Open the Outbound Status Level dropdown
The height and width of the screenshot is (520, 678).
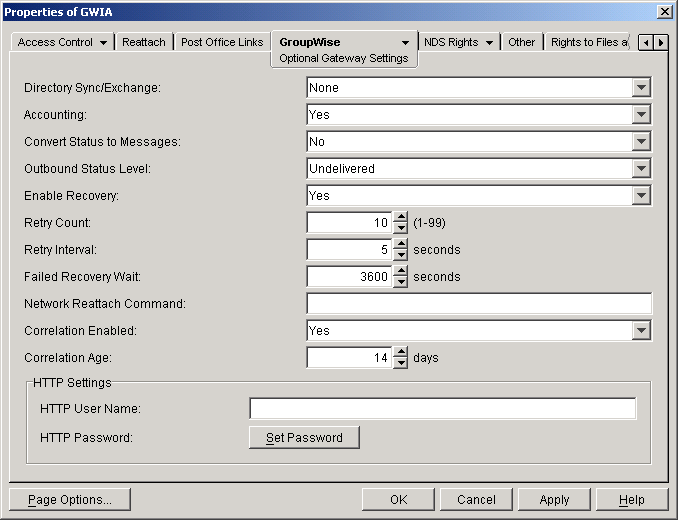coord(641,169)
